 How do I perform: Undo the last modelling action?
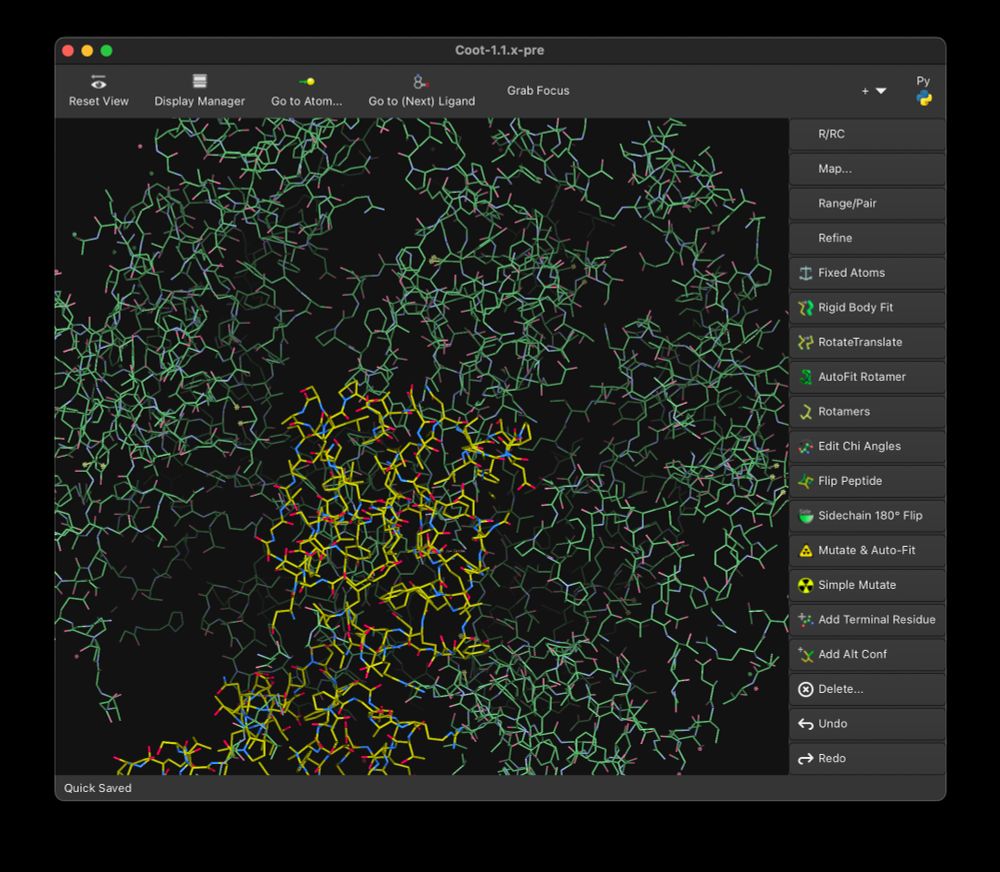click(867, 723)
